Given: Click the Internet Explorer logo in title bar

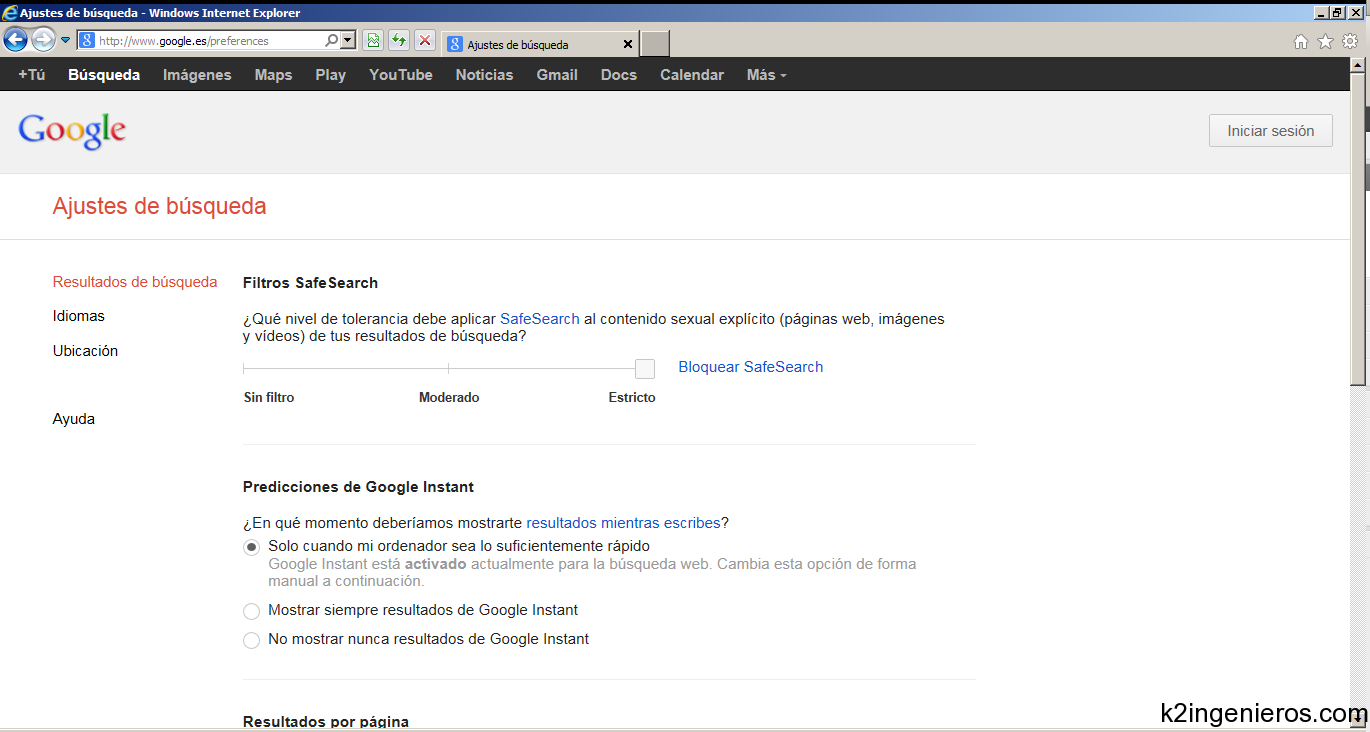Looking at the screenshot, I should click(10, 13).
